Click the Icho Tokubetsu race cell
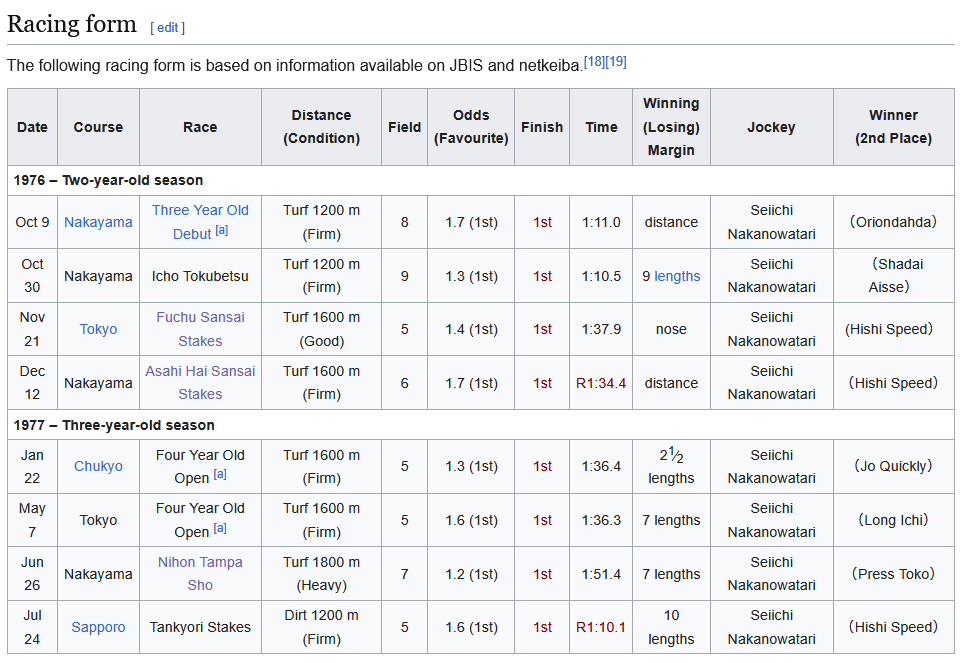963x663 pixels. (x=200, y=276)
